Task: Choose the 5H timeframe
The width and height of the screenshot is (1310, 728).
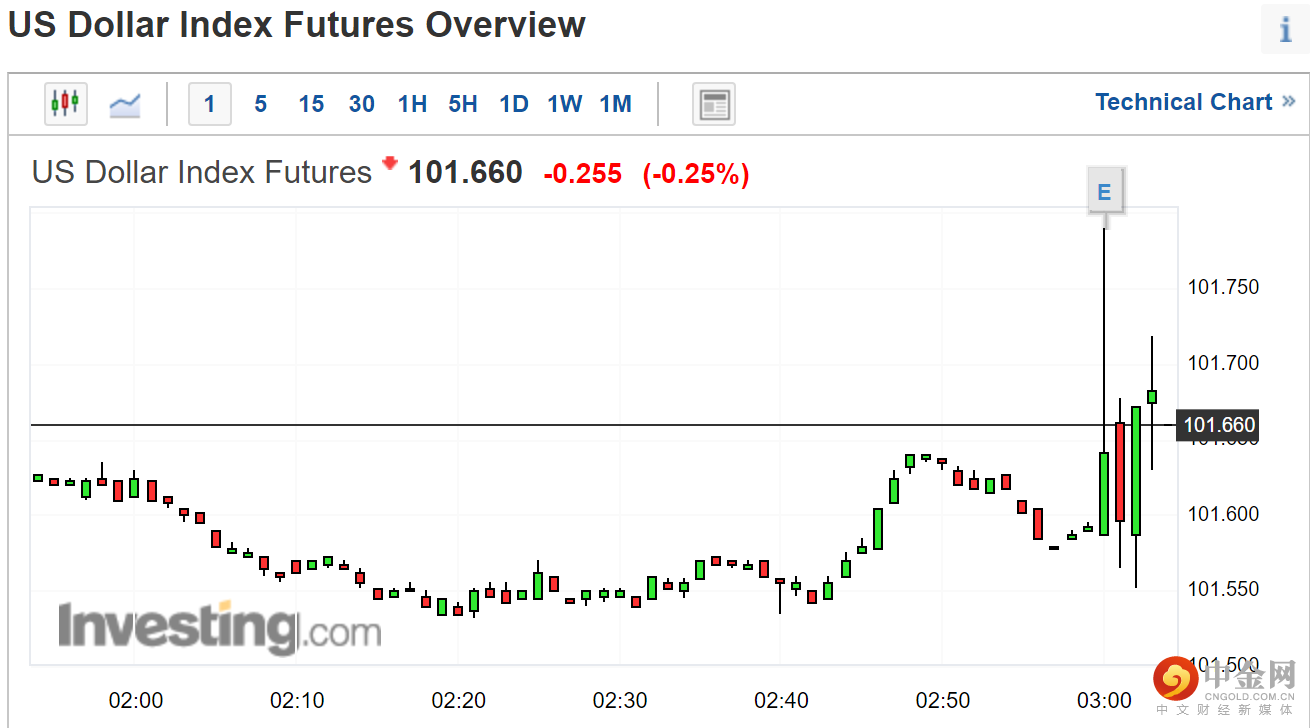Action: tap(463, 104)
